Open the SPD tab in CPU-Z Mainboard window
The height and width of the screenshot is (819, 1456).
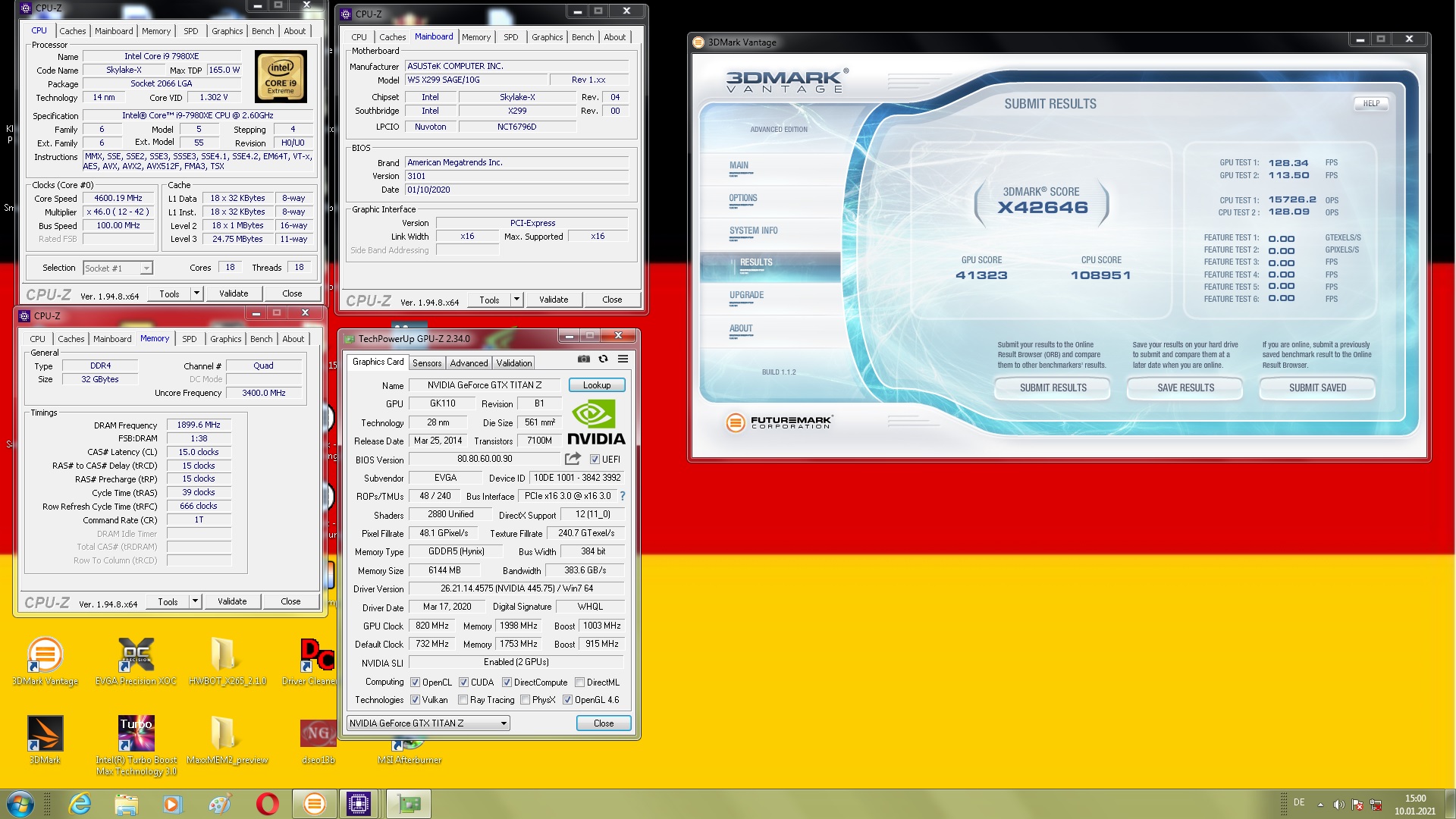pyautogui.click(x=511, y=37)
